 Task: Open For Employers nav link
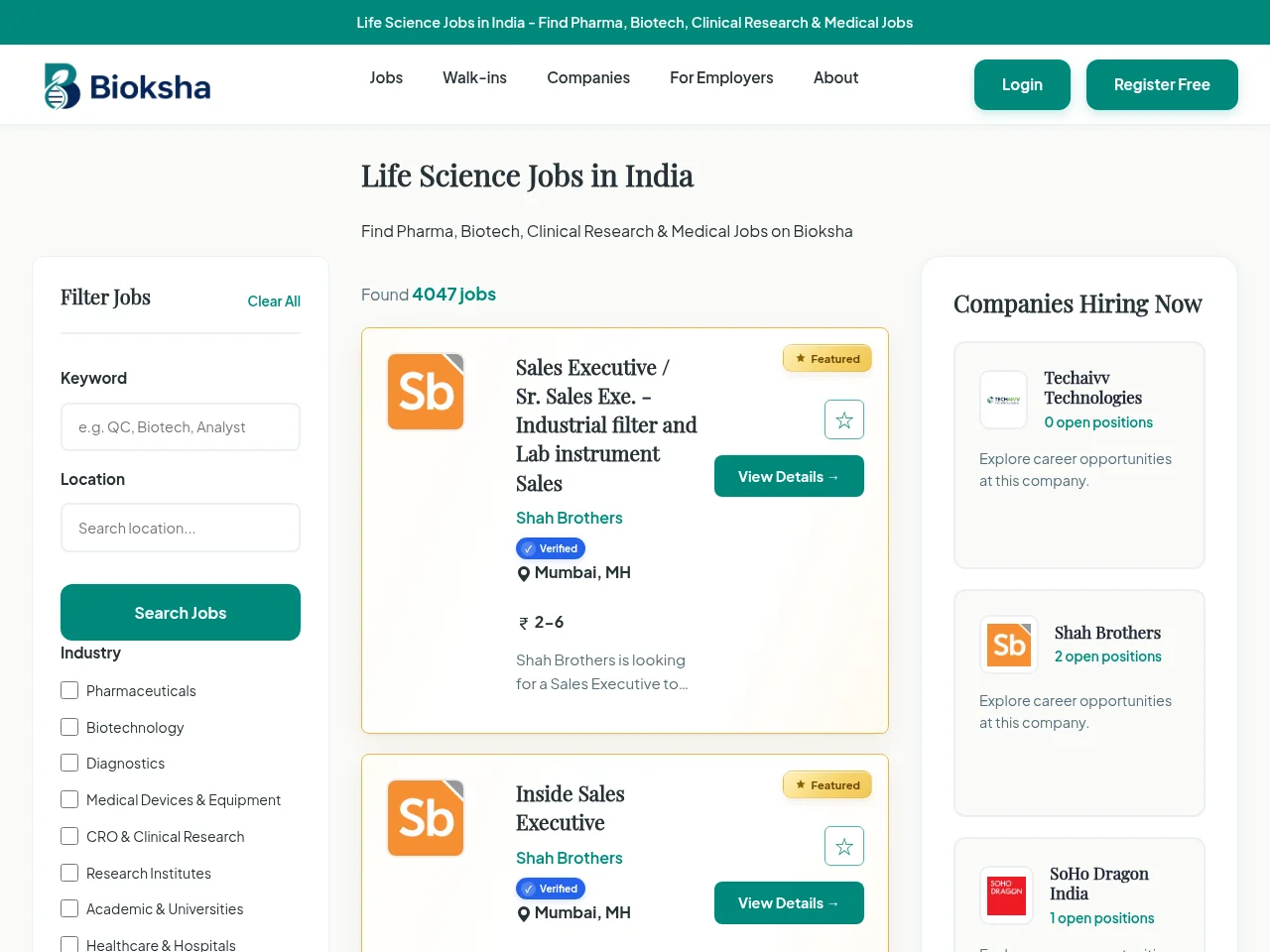coord(721,77)
